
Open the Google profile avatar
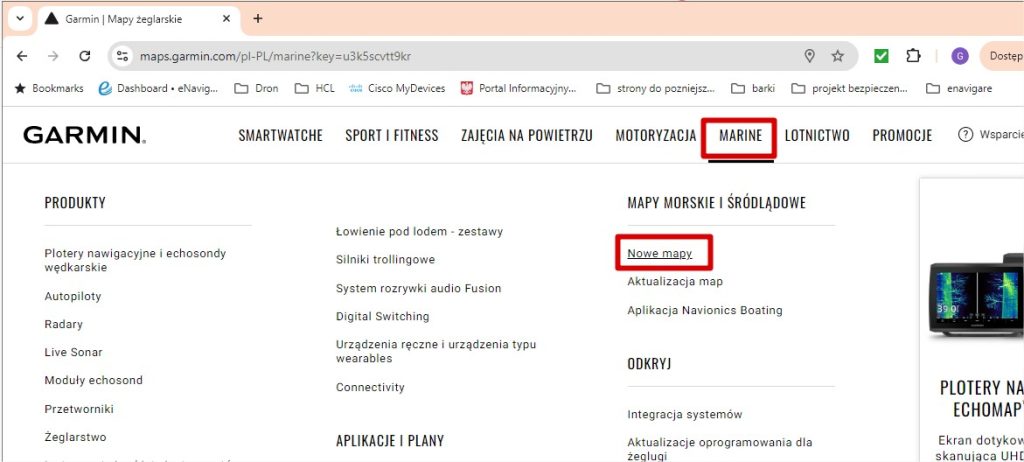[960, 56]
